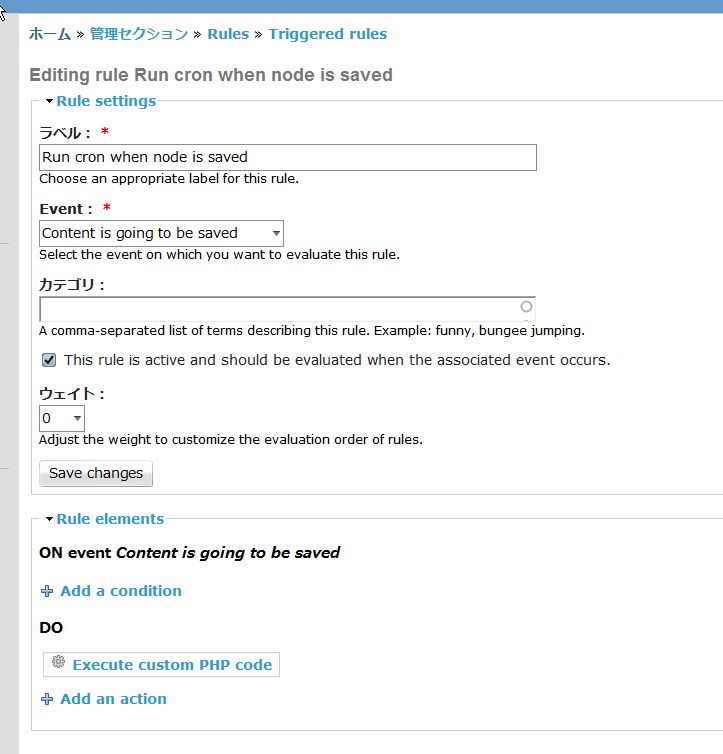Open the 管理セクション breadcrumb link
This screenshot has width=723, height=754.
click(138, 34)
